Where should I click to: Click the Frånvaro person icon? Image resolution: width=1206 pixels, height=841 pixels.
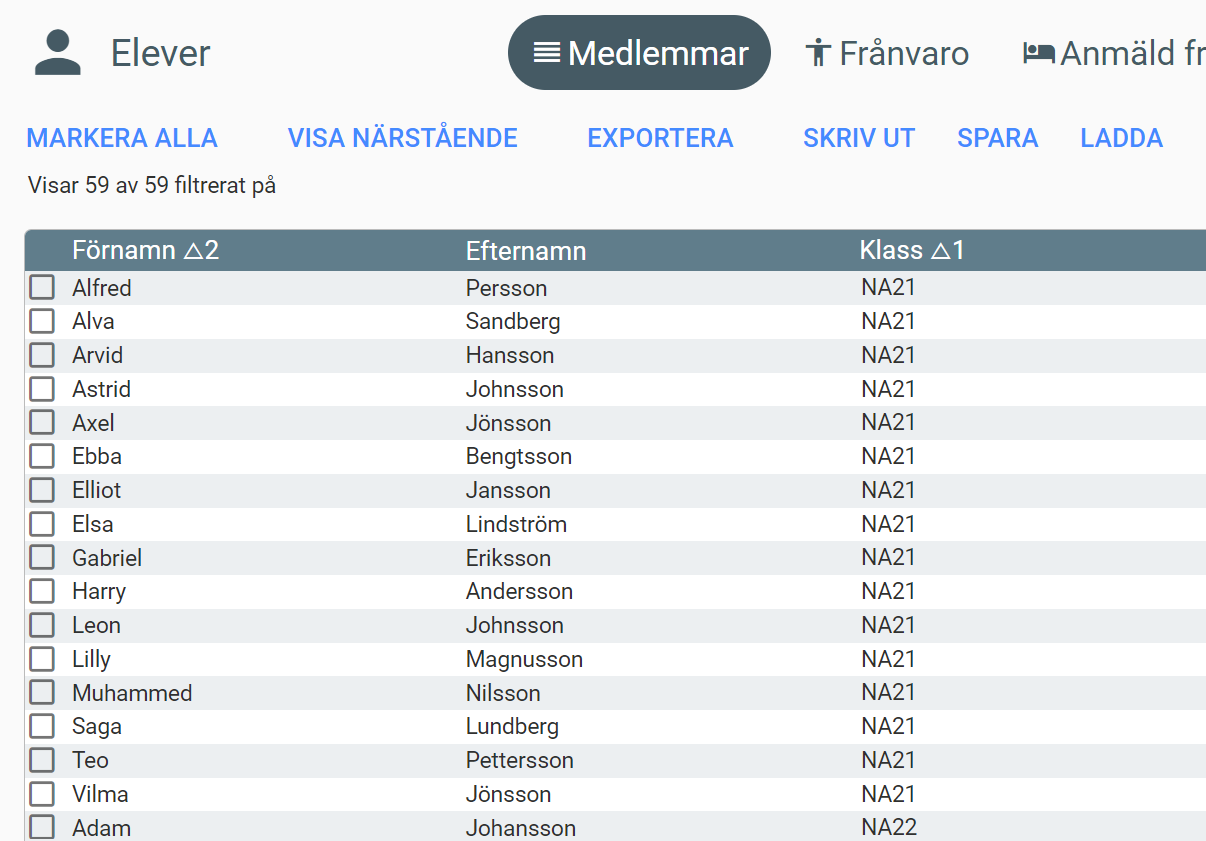pyautogui.click(x=818, y=53)
